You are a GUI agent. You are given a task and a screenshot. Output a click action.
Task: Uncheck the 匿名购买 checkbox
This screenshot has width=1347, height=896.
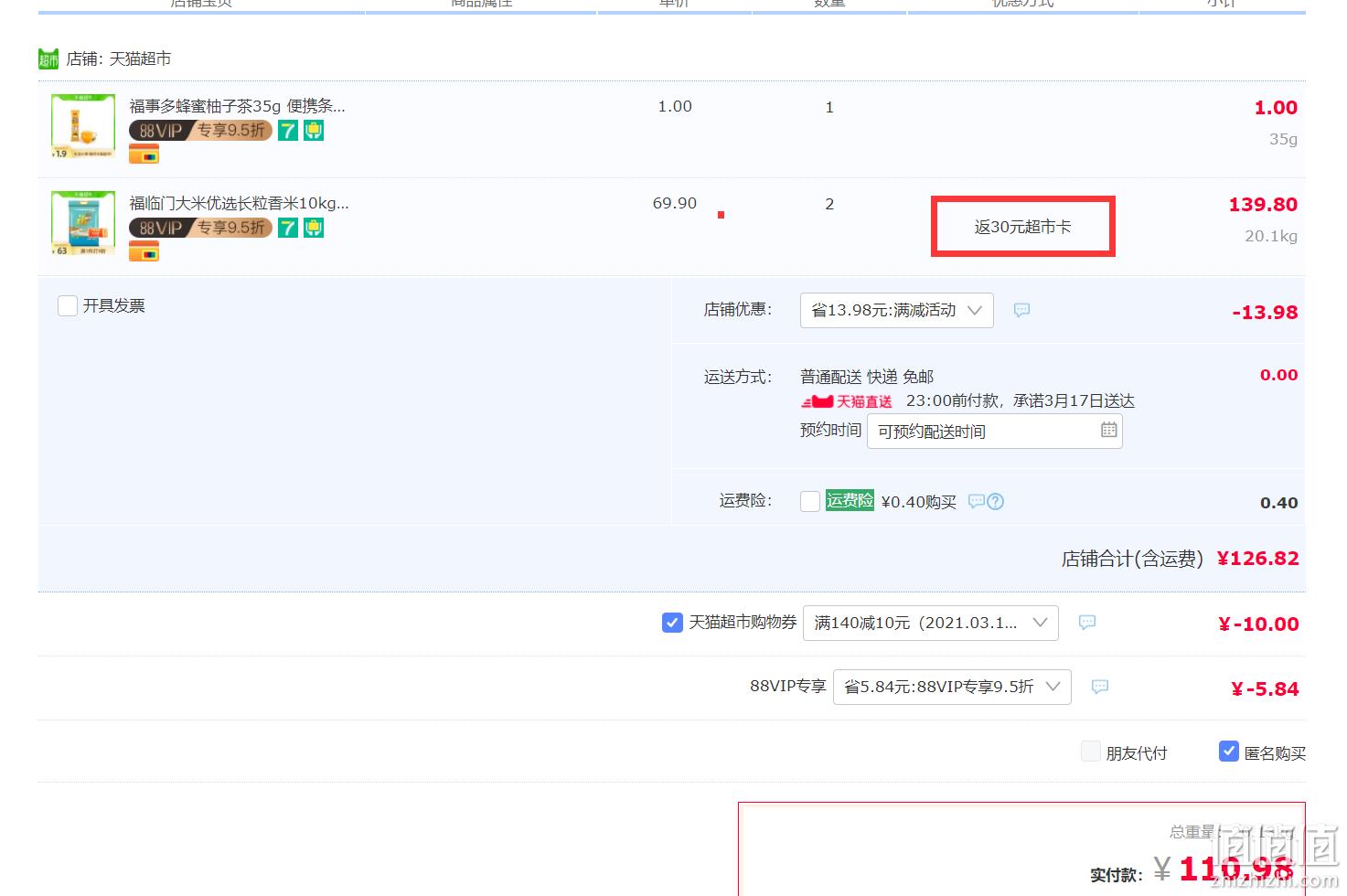(x=1229, y=752)
